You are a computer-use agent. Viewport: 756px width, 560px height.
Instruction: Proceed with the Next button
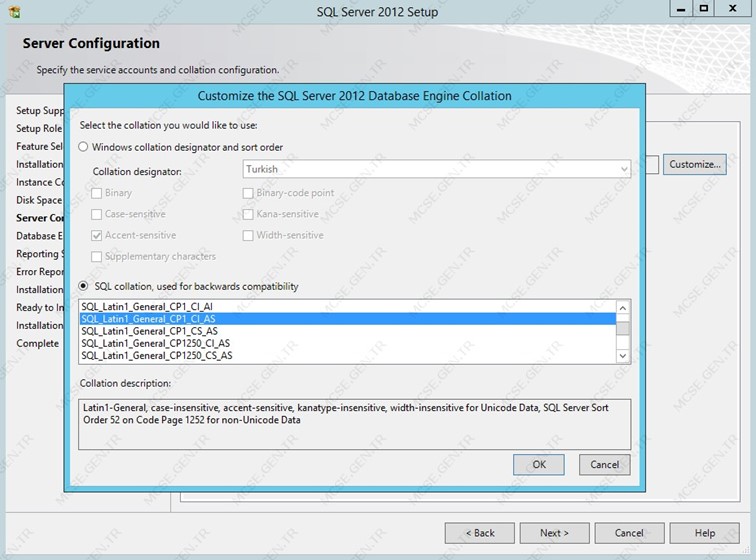tap(554, 533)
